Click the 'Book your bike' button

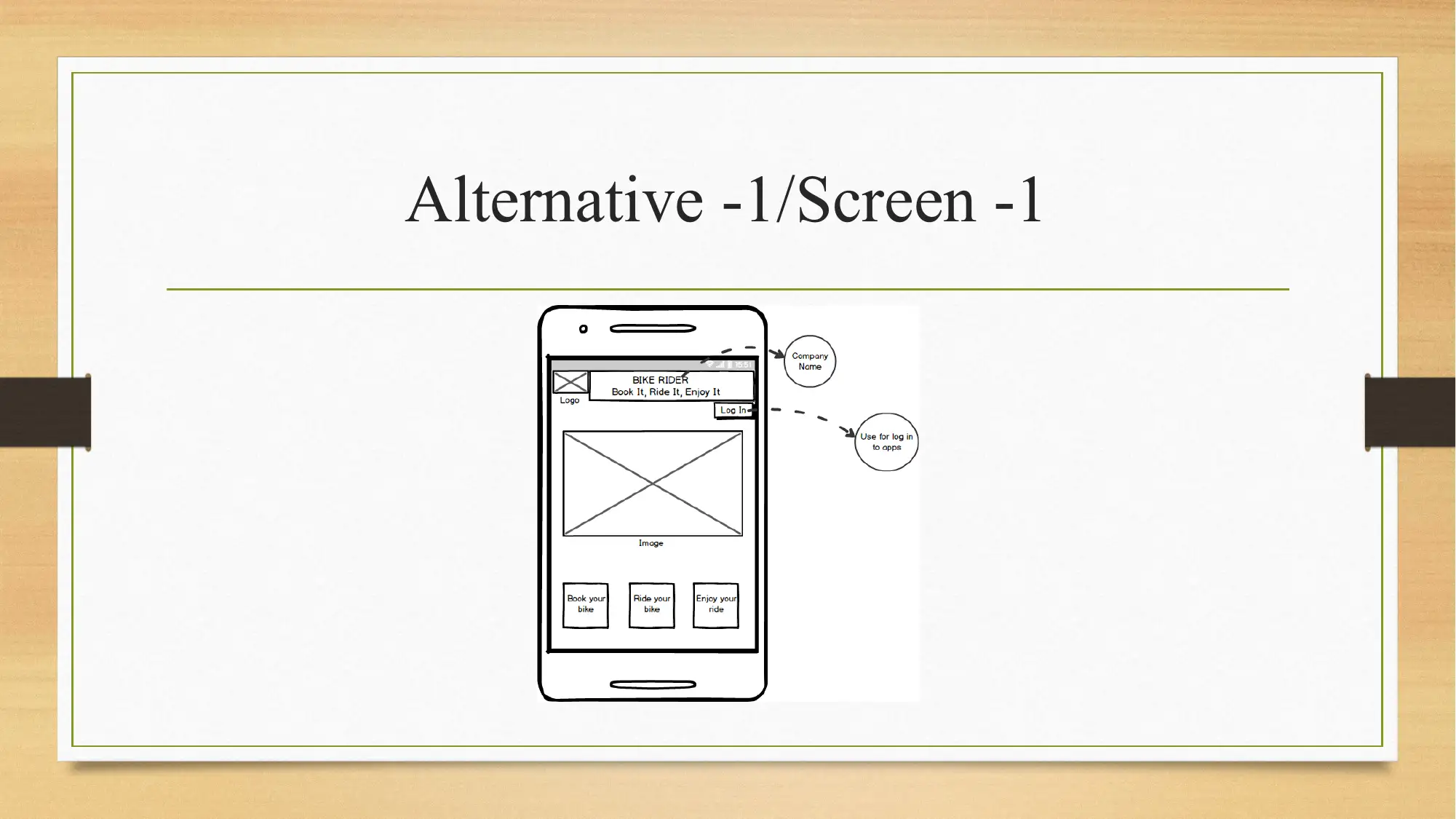pyautogui.click(x=586, y=605)
